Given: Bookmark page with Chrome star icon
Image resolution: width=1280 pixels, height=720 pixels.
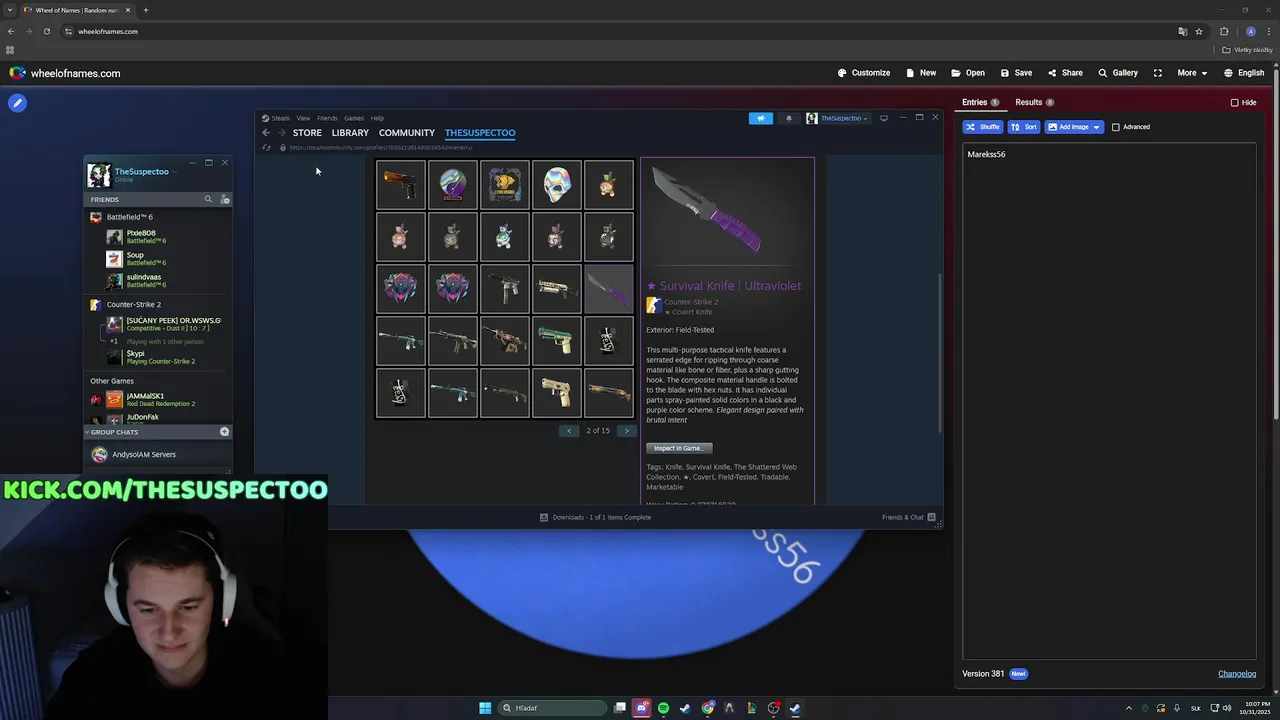Looking at the screenshot, I should tap(1199, 31).
